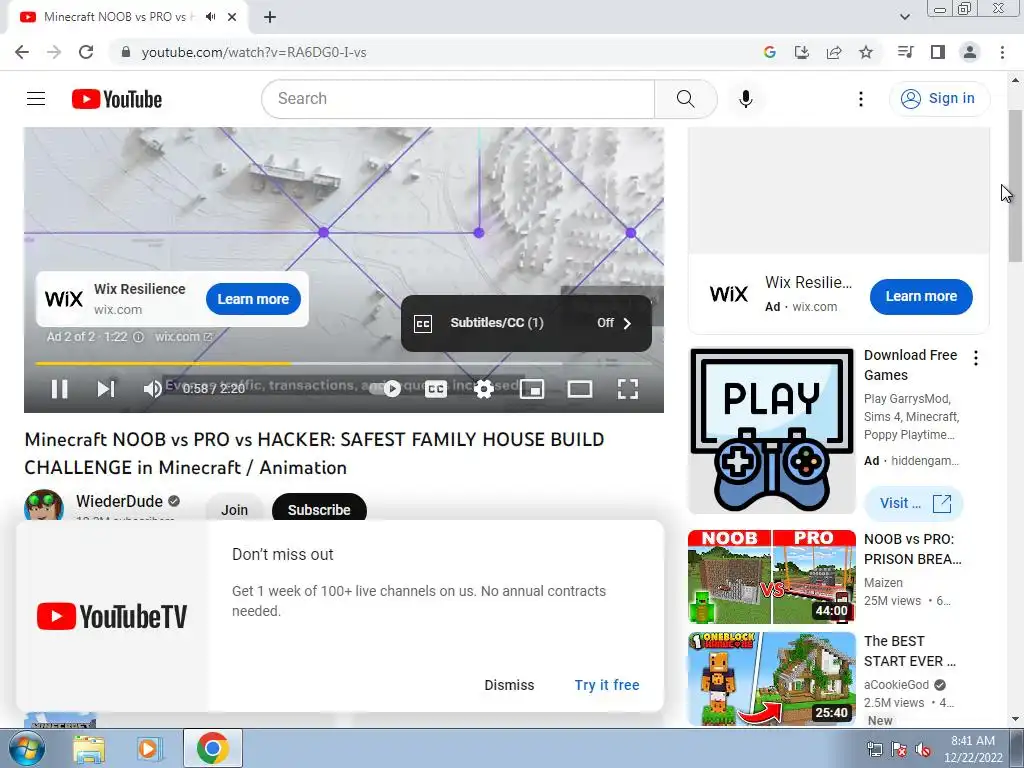Mute the tab via its speaker icon
The width and height of the screenshot is (1024, 768).
click(x=210, y=17)
